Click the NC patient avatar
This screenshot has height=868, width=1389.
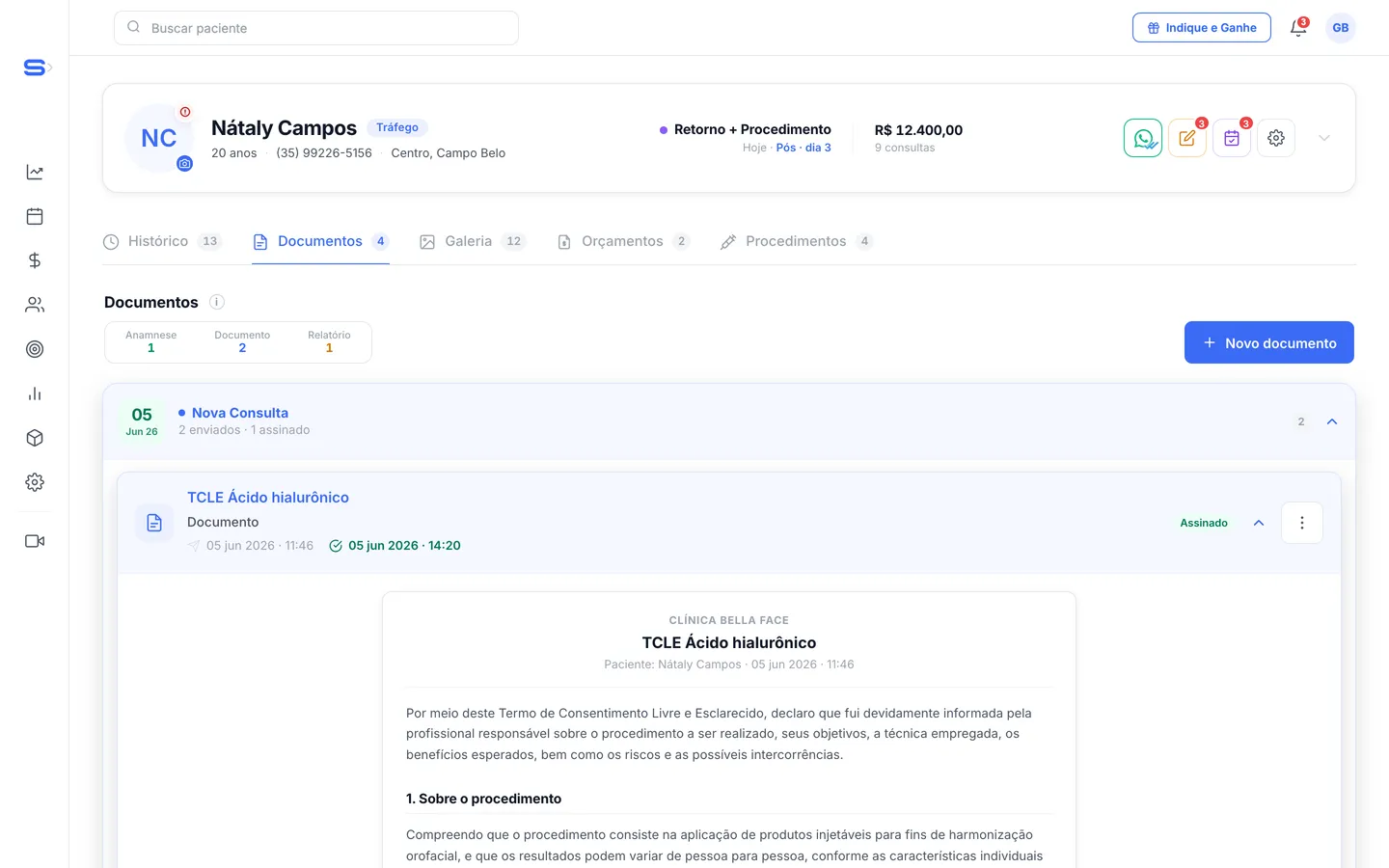coord(159,138)
